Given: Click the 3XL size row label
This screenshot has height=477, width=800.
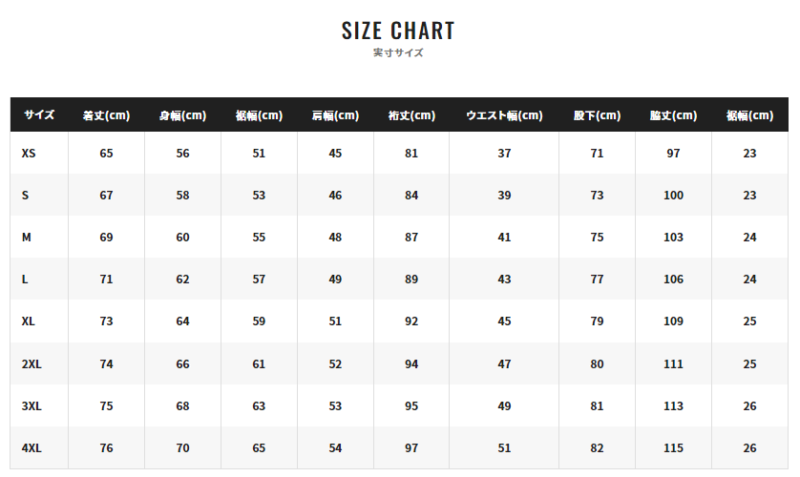Looking at the screenshot, I should tap(31, 406).
